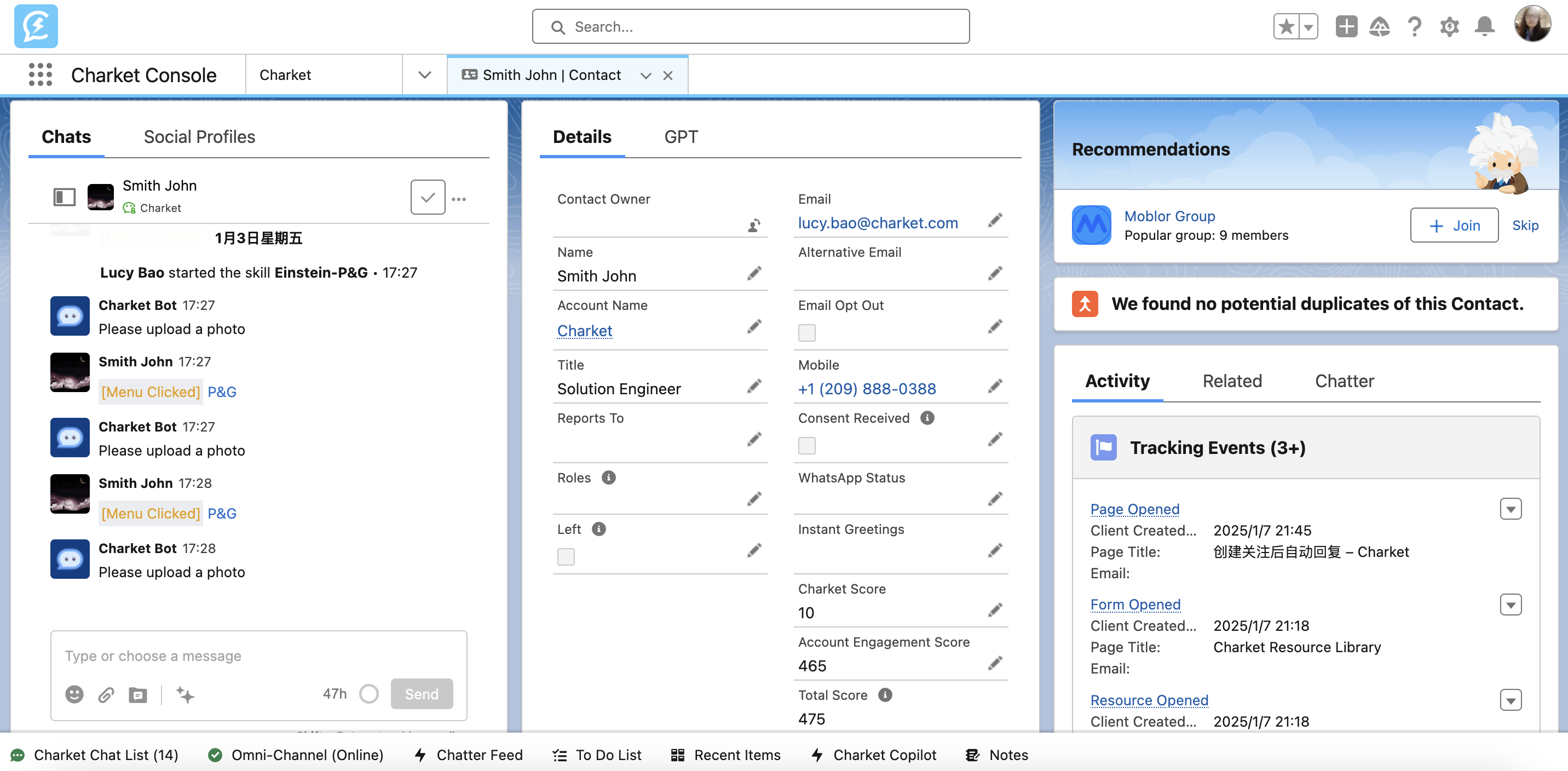Join the Moblor Group
Image resolution: width=1568 pixels, height=771 pixels.
point(1454,226)
